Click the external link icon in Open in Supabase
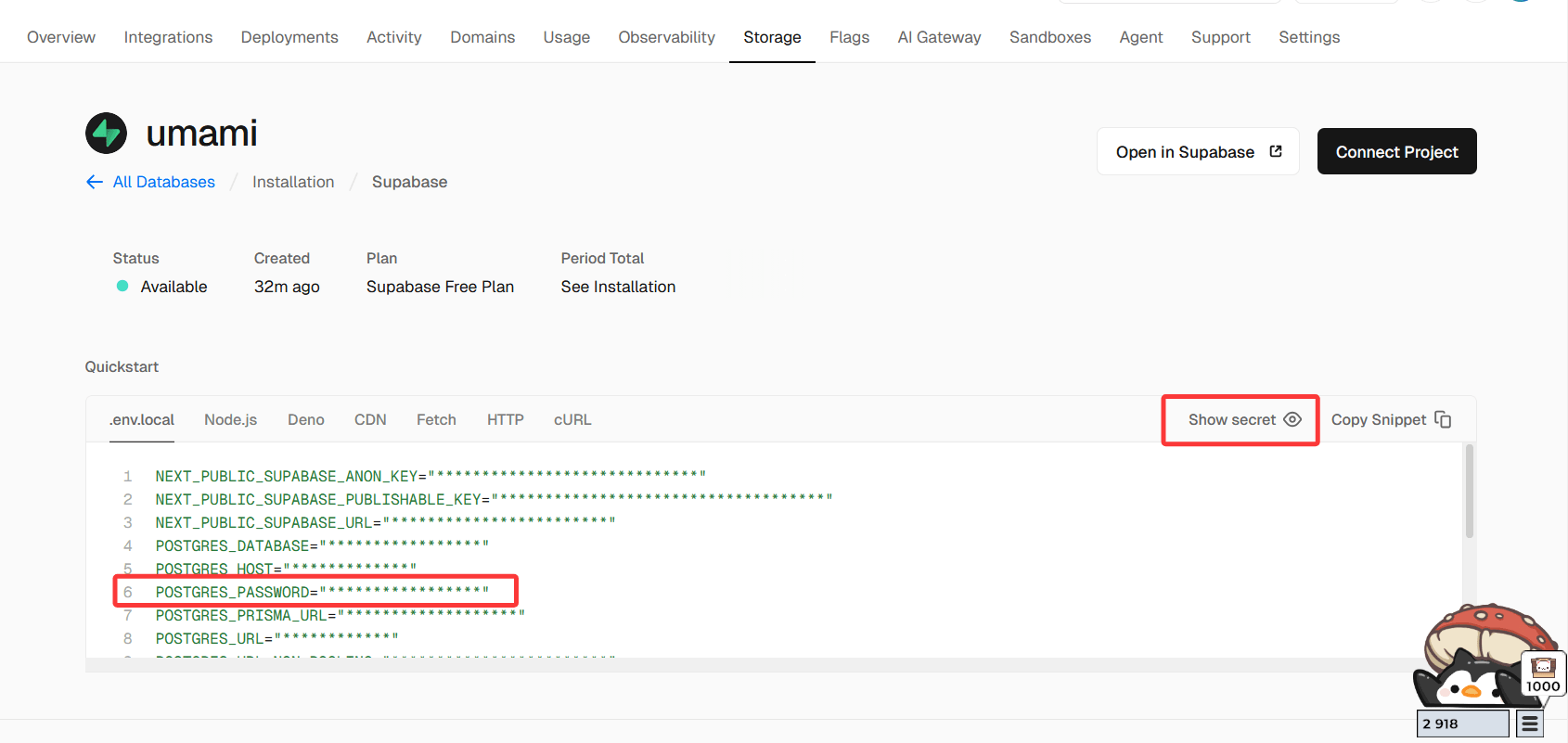The image size is (1568, 743). click(1276, 151)
